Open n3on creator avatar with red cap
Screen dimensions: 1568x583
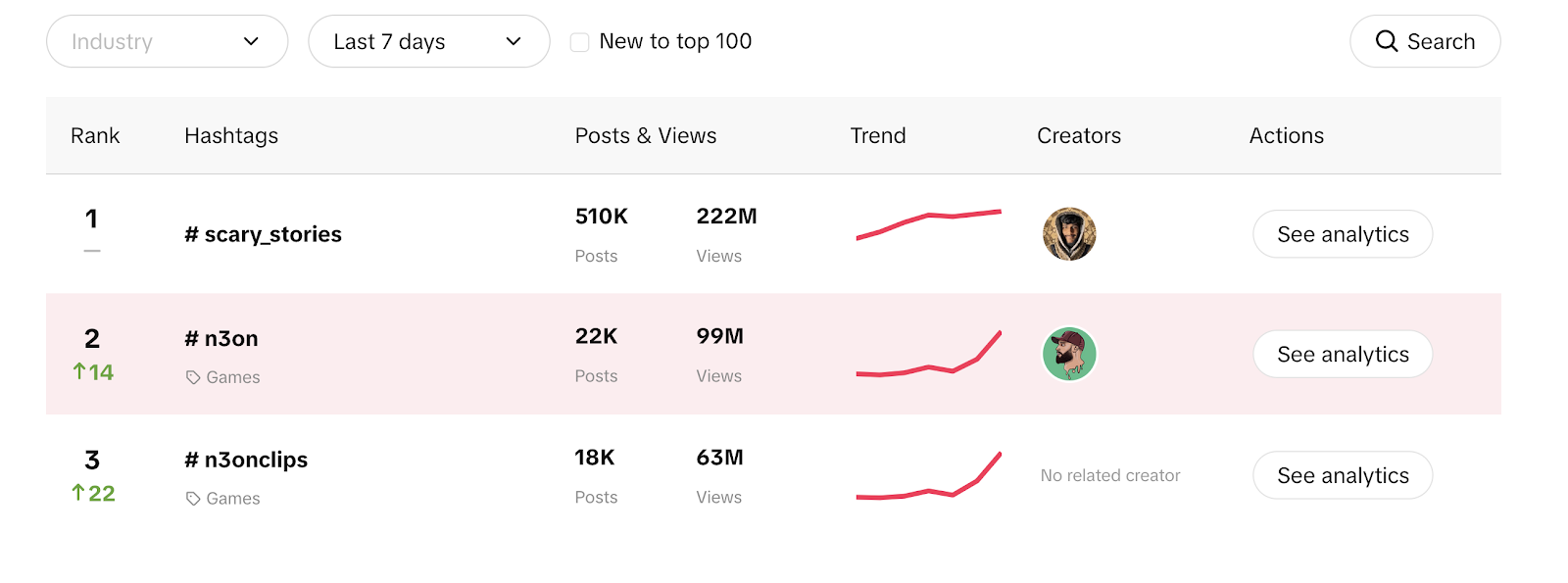tap(1069, 354)
